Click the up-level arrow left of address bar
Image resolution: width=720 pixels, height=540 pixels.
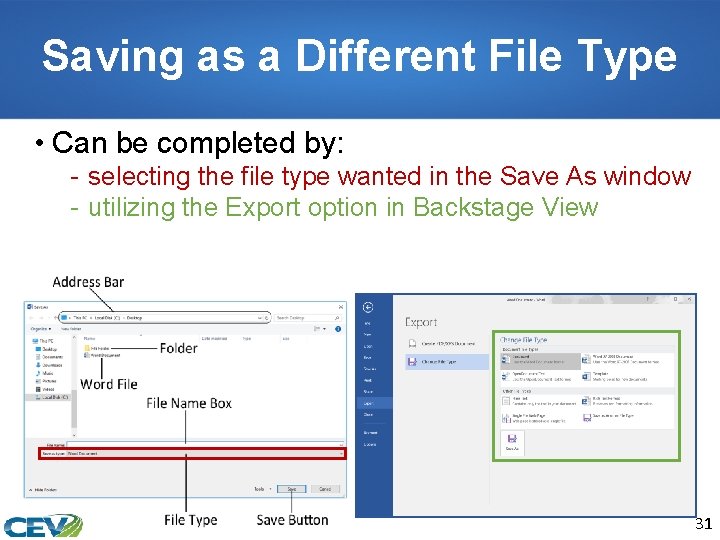point(55,318)
